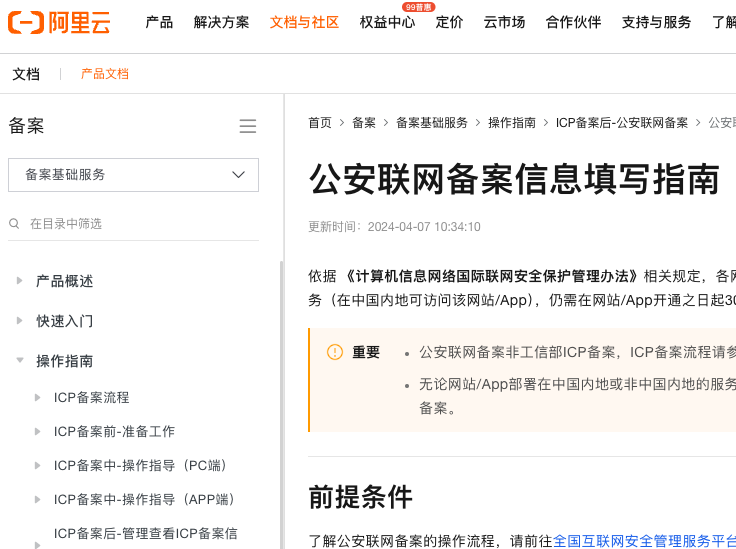
Task: Open the 备案基础服务 dropdown
Action: 133,175
